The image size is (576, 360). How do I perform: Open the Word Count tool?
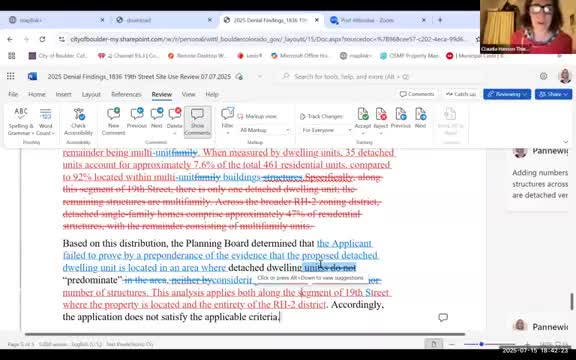pos(46,122)
